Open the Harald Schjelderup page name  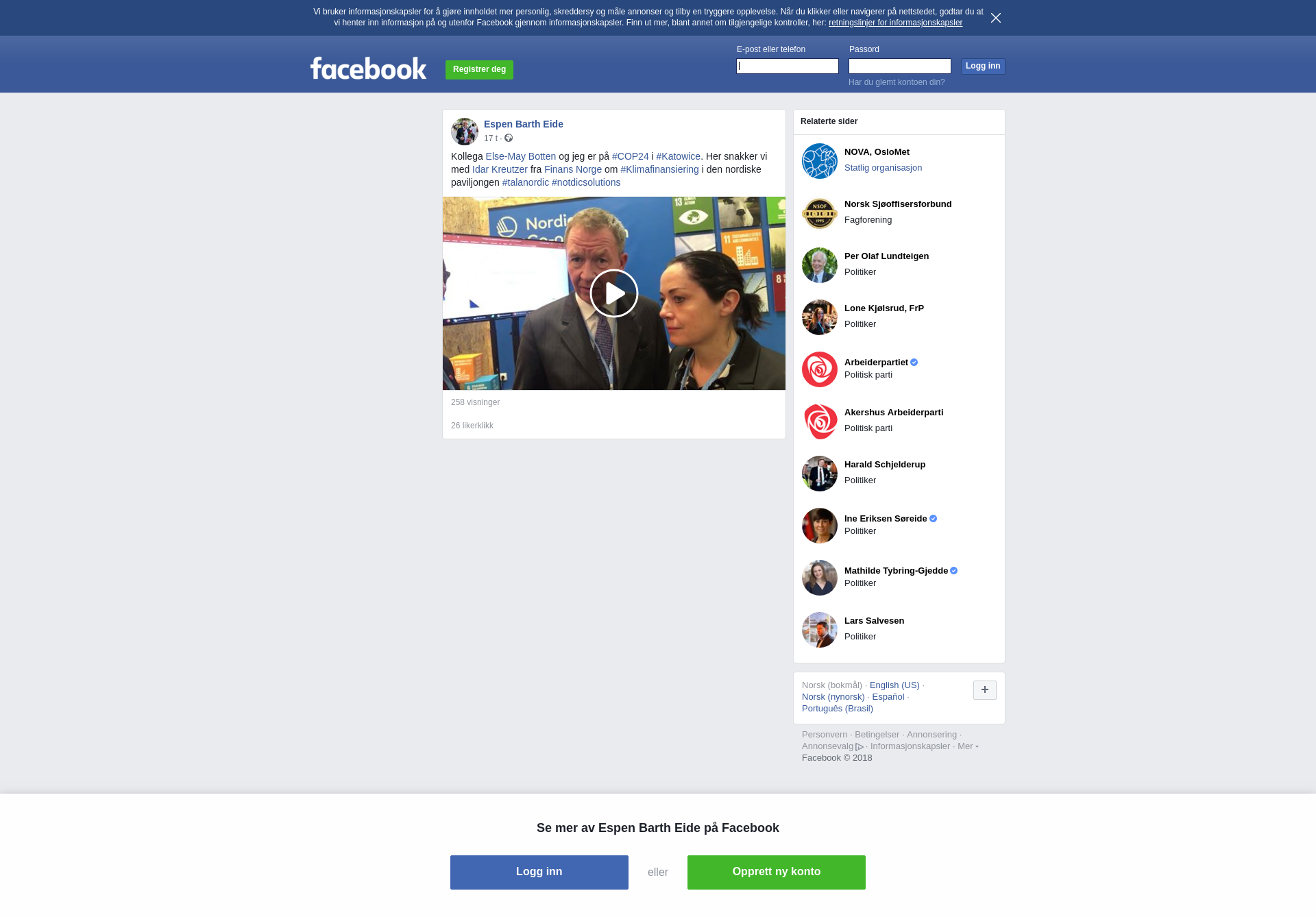pos(885,465)
